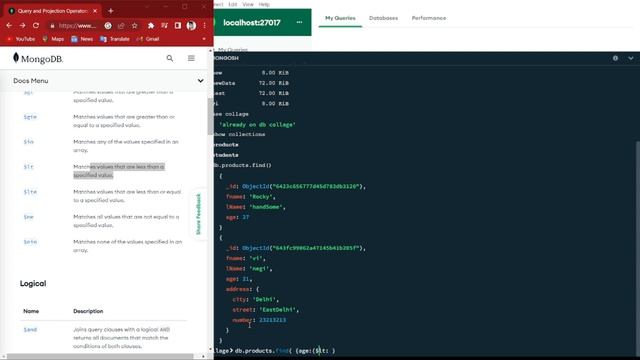Open the News bookmark
The width and height of the screenshot is (640, 360).
(82, 39)
